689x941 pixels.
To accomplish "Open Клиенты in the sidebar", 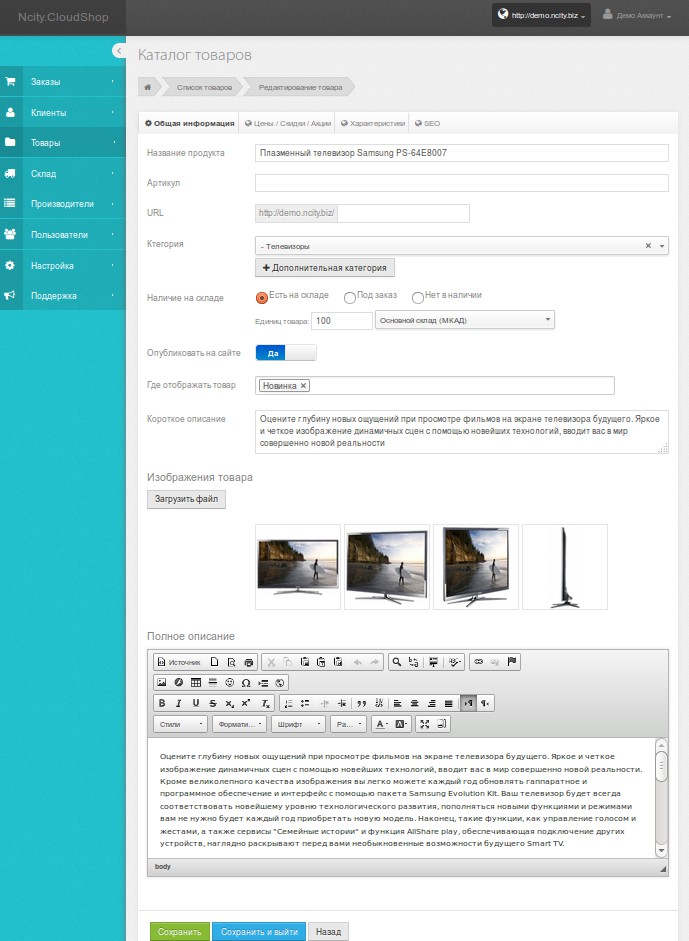I will pos(62,112).
